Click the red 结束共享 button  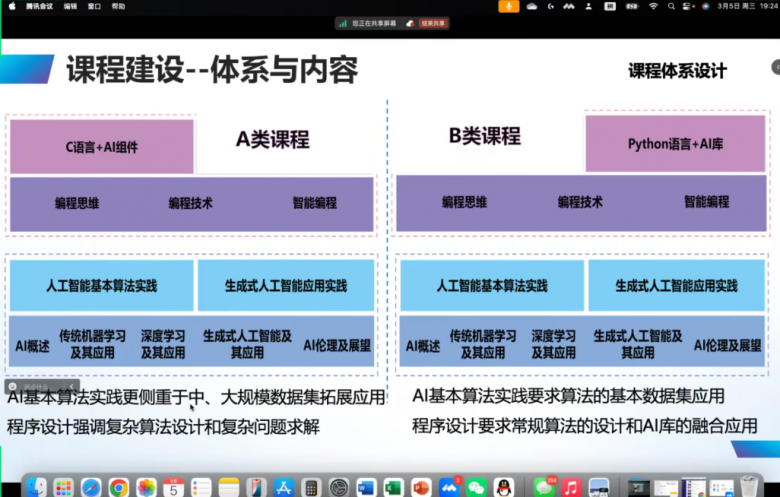click(432, 23)
